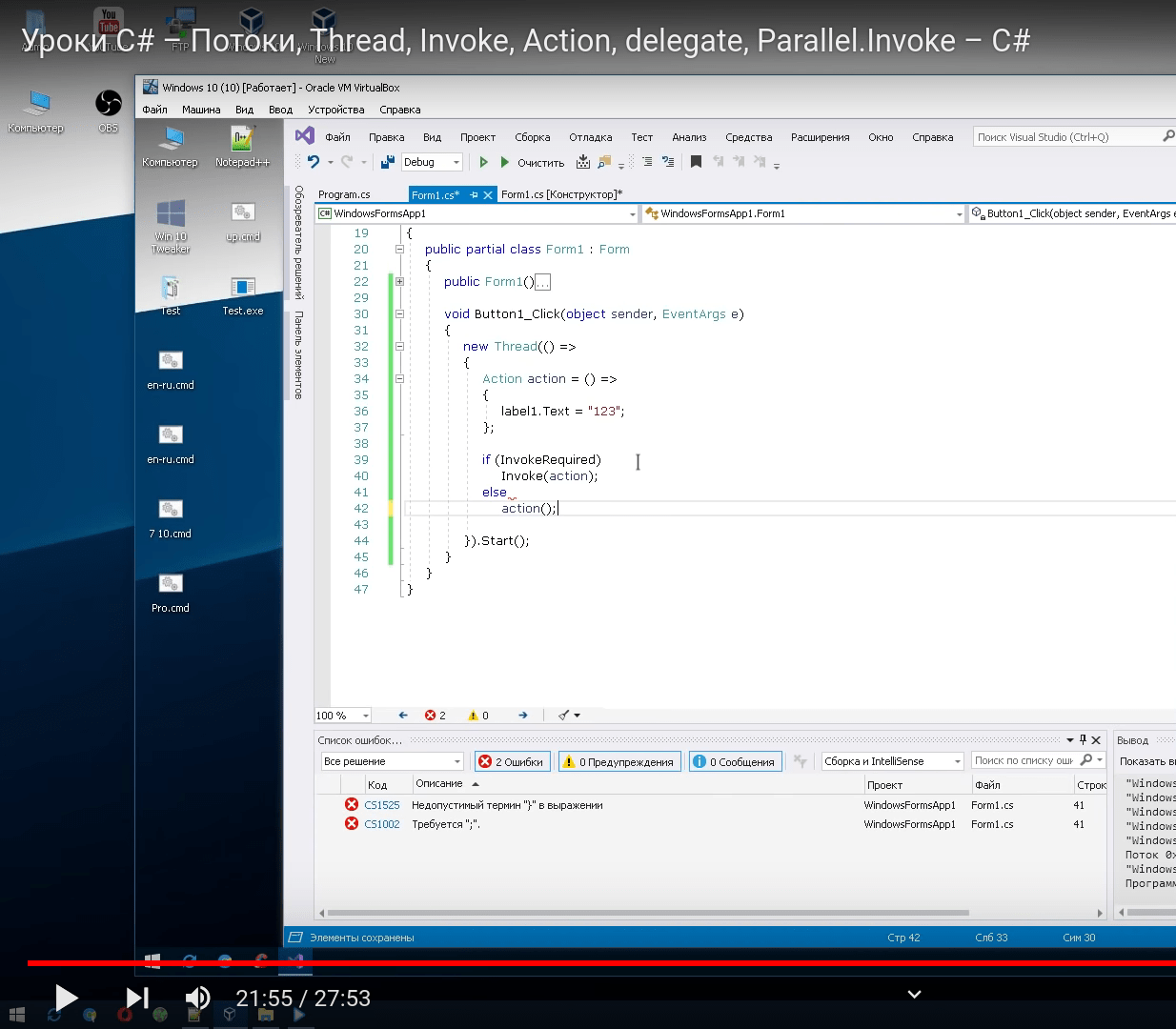The width and height of the screenshot is (1176, 1029).
Task: Toggle a bookmark with the bookmark toolbar icon
Action: pos(695,162)
